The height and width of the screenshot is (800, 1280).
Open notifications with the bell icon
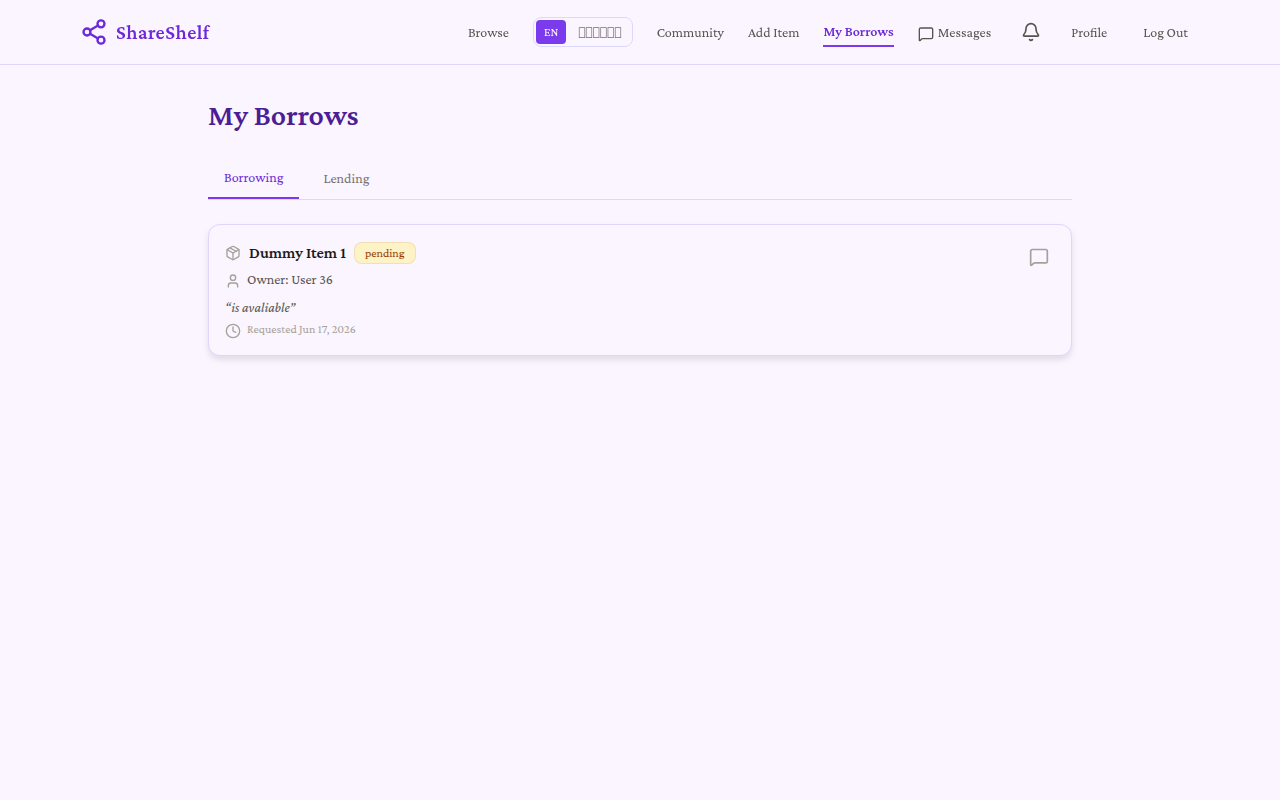point(1031,32)
